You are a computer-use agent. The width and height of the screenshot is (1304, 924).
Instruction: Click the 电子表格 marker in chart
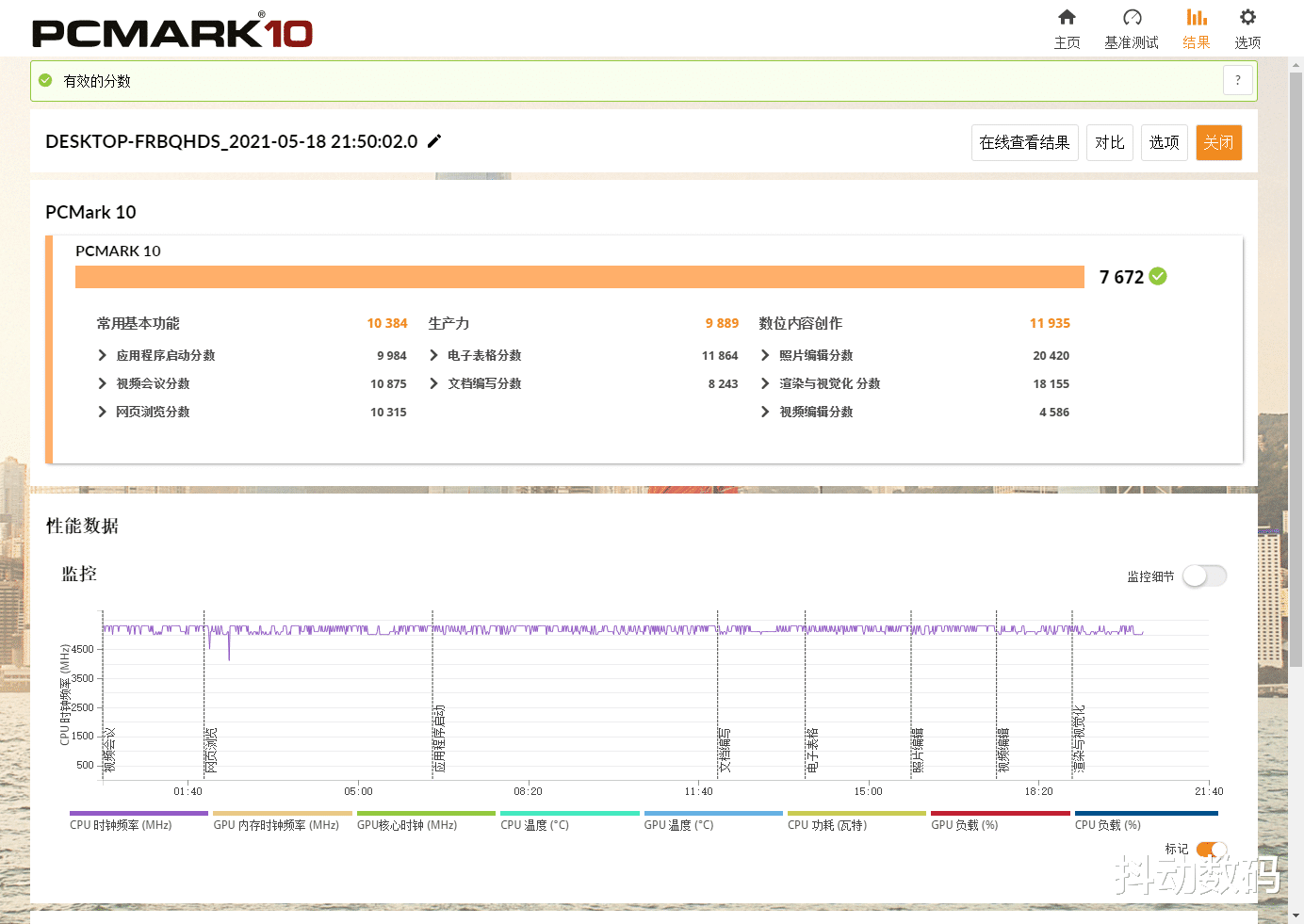pos(812,750)
